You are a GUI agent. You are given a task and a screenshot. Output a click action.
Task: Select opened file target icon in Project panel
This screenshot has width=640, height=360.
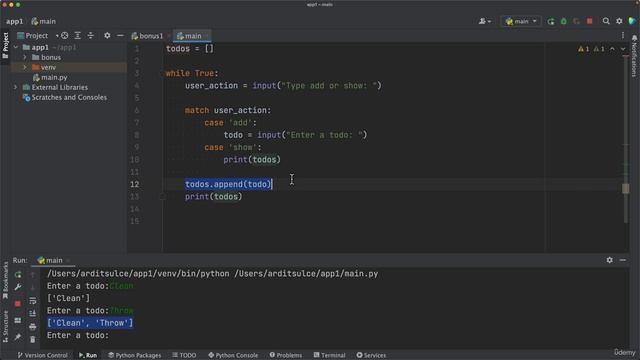[x=64, y=36]
